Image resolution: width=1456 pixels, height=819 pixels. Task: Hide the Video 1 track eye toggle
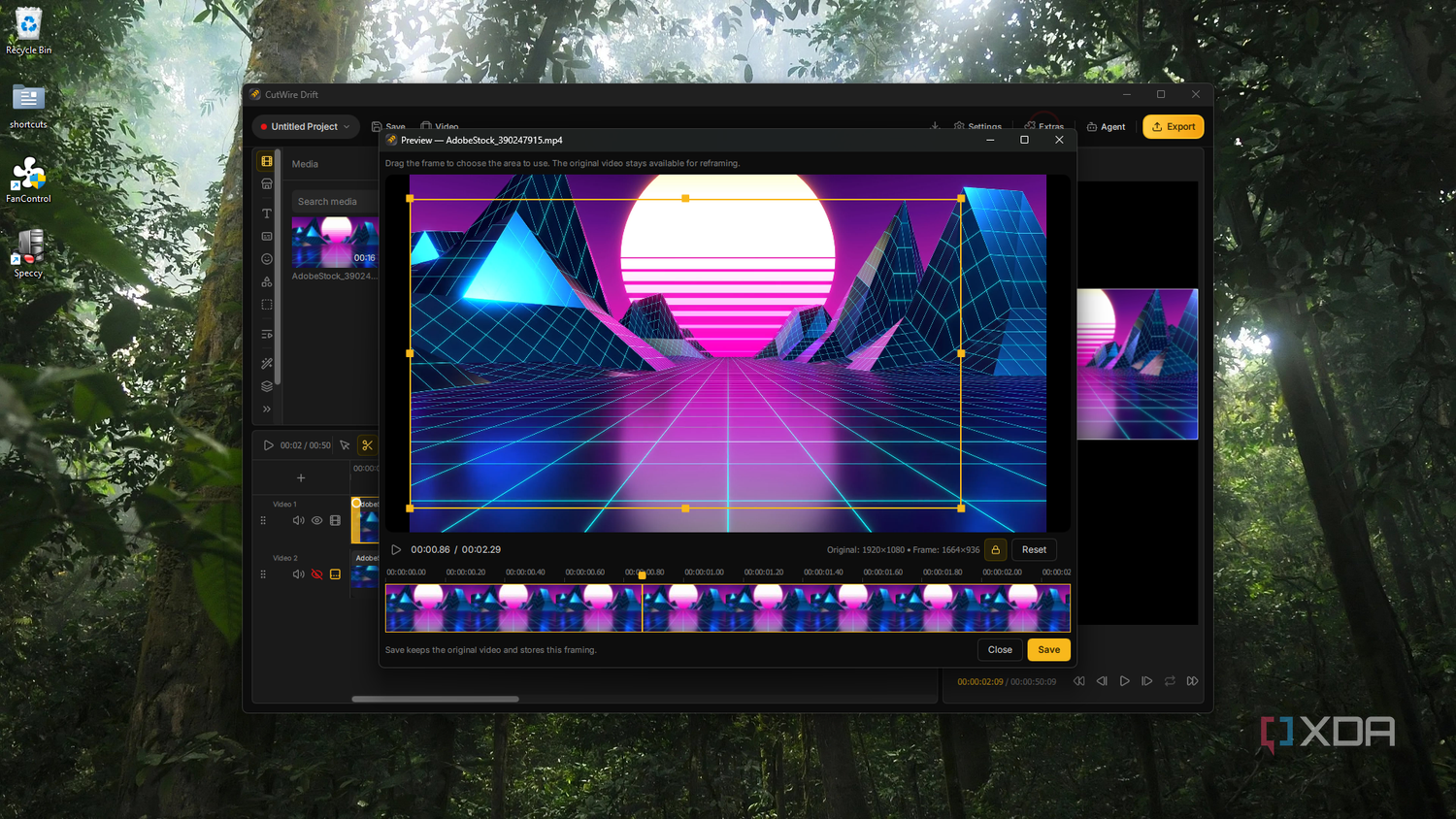(316, 520)
